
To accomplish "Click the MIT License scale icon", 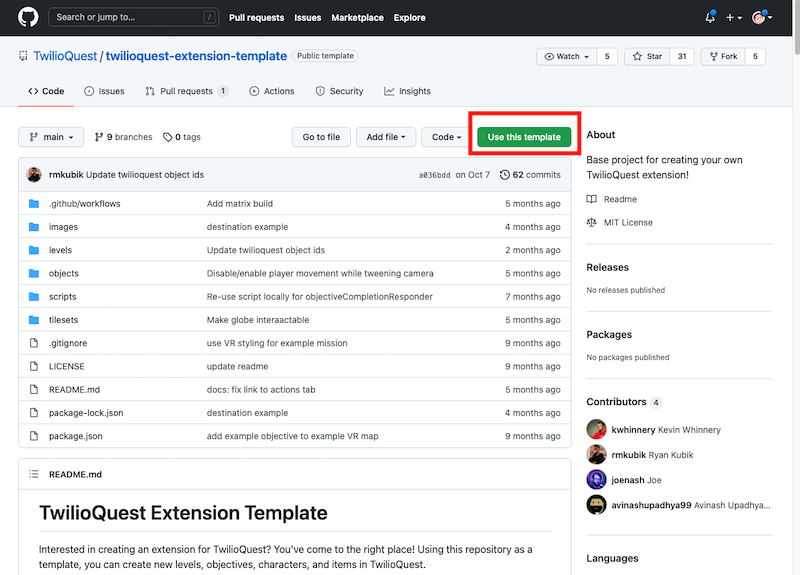I will pos(592,222).
